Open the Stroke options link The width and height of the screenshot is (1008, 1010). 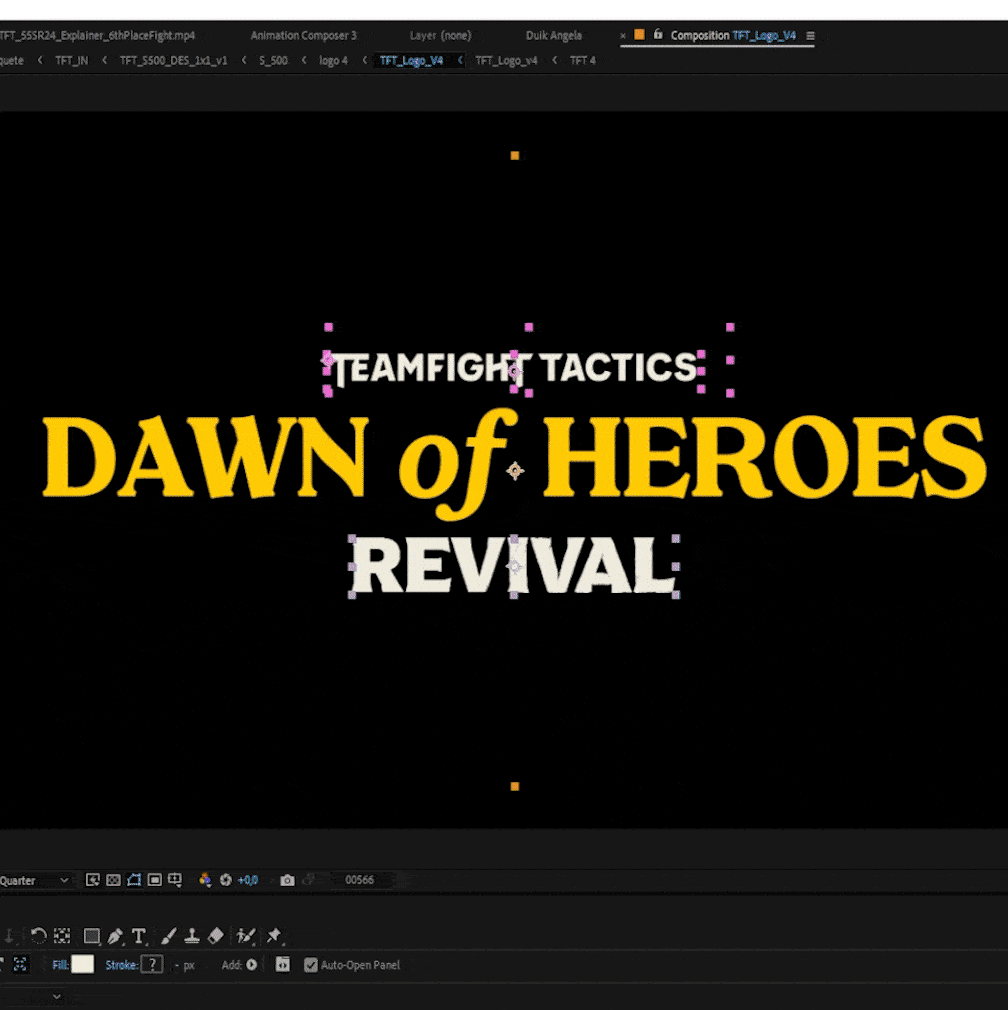click(121, 965)
